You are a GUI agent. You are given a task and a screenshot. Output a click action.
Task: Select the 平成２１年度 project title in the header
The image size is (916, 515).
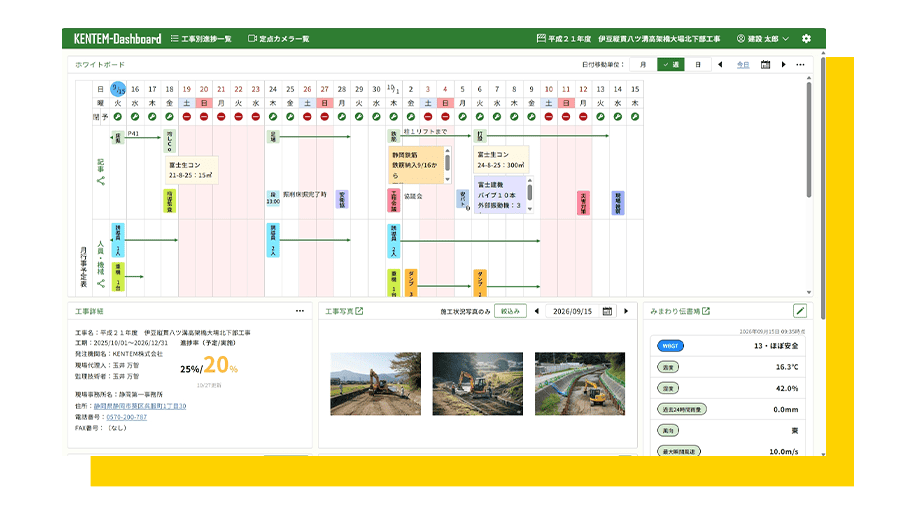(629, 39)
